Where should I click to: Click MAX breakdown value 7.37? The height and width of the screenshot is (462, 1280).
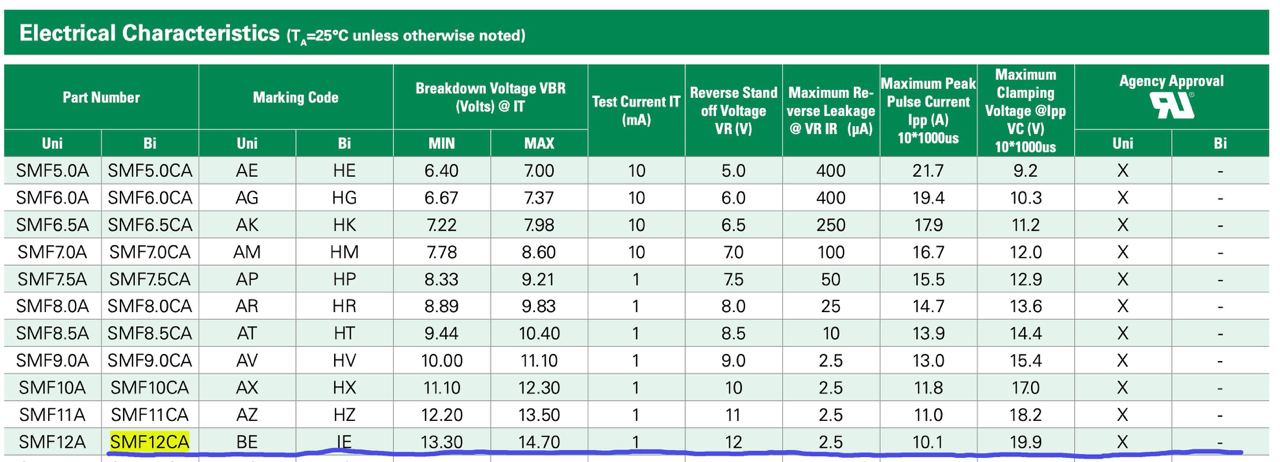point(539,198)
